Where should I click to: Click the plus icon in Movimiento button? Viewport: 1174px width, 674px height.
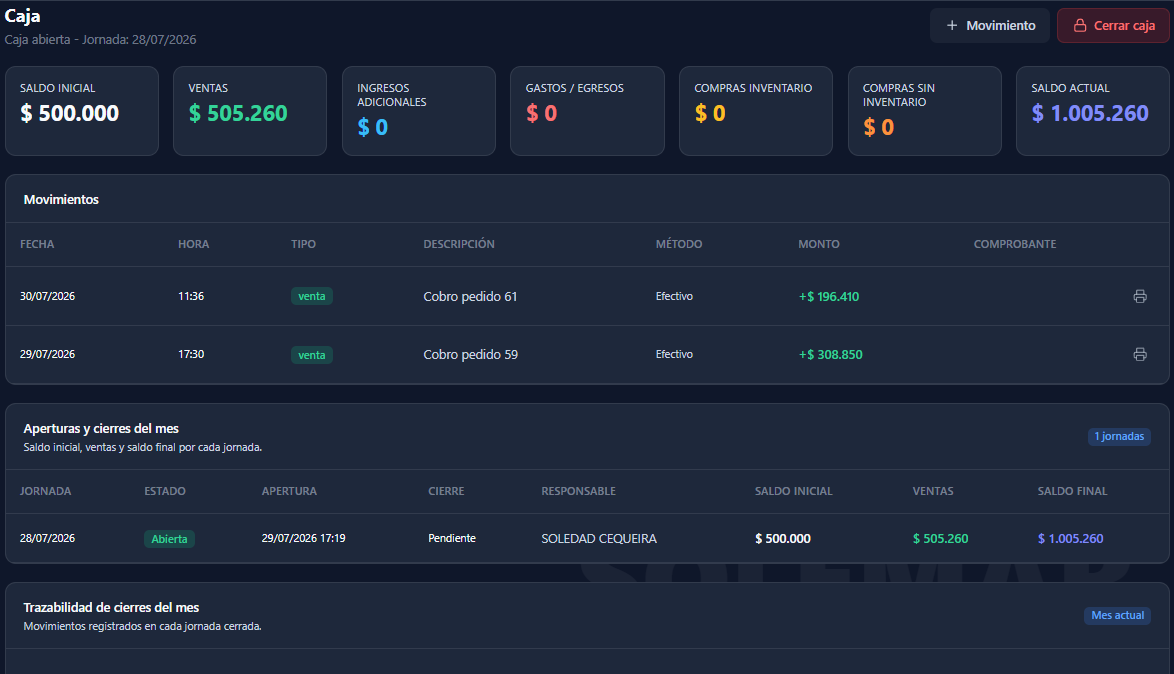tap(952, 25)
